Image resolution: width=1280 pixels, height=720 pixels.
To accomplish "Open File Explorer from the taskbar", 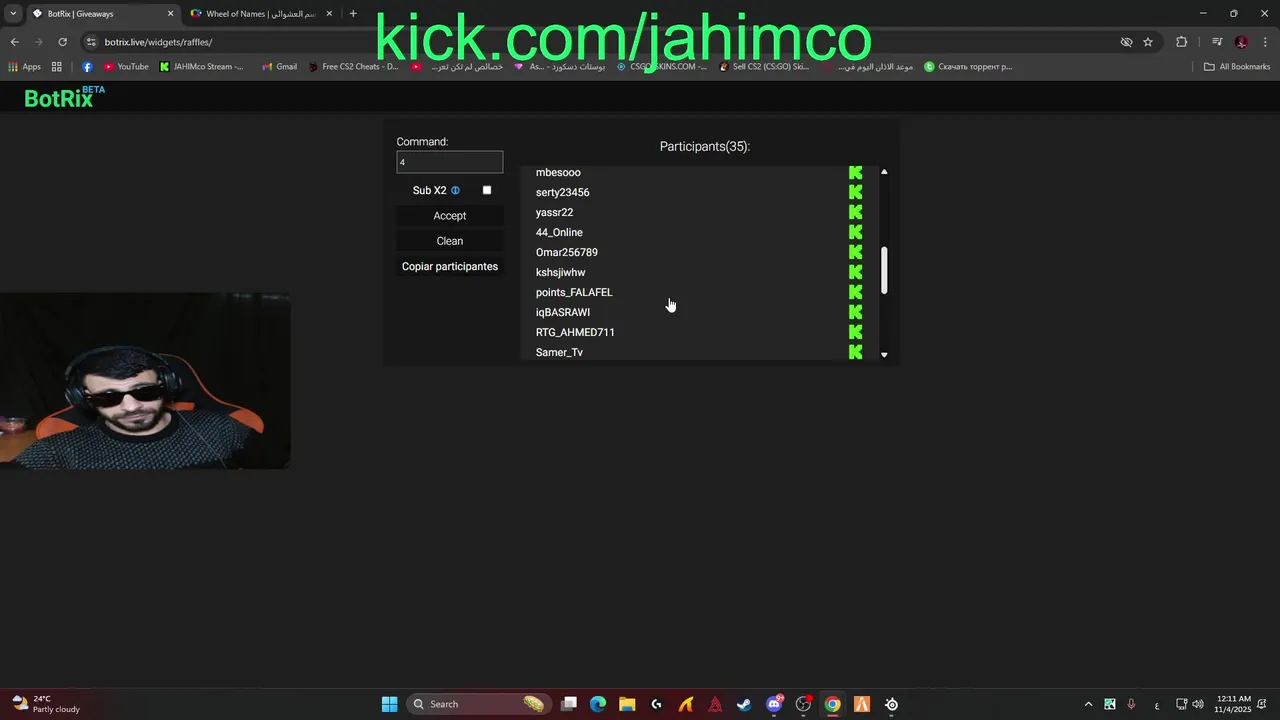I will pos(627,704).
